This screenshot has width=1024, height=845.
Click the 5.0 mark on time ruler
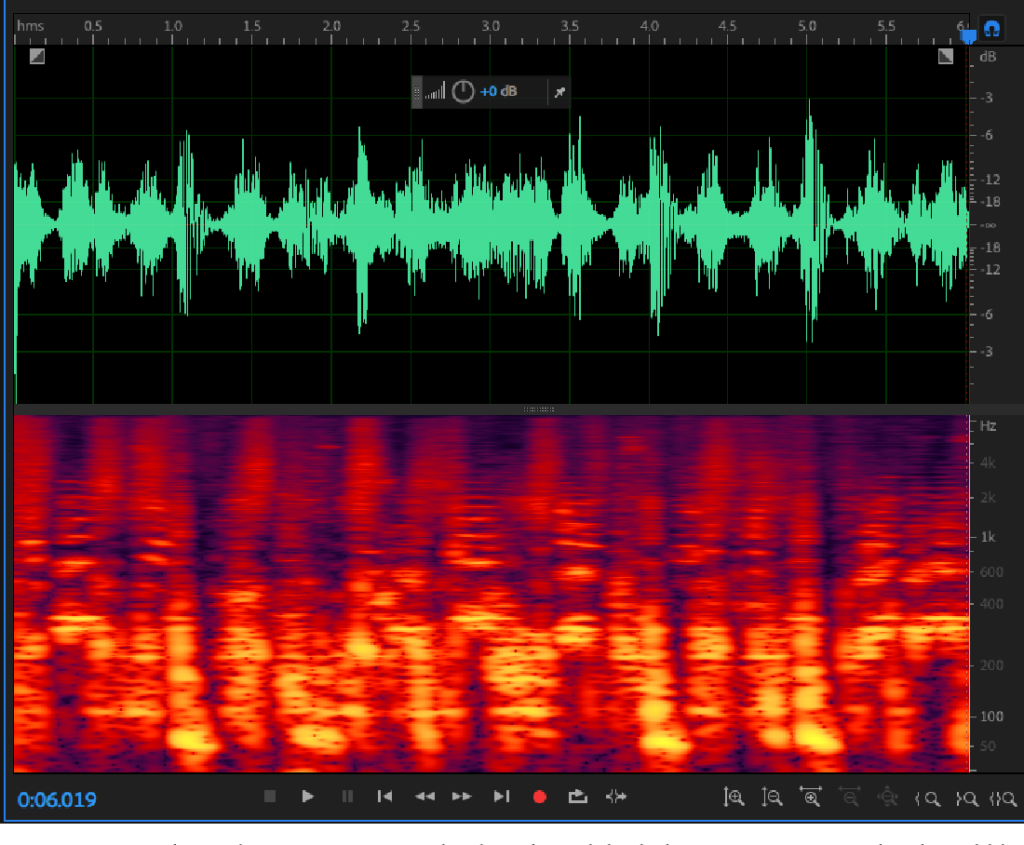coord(807,25)
